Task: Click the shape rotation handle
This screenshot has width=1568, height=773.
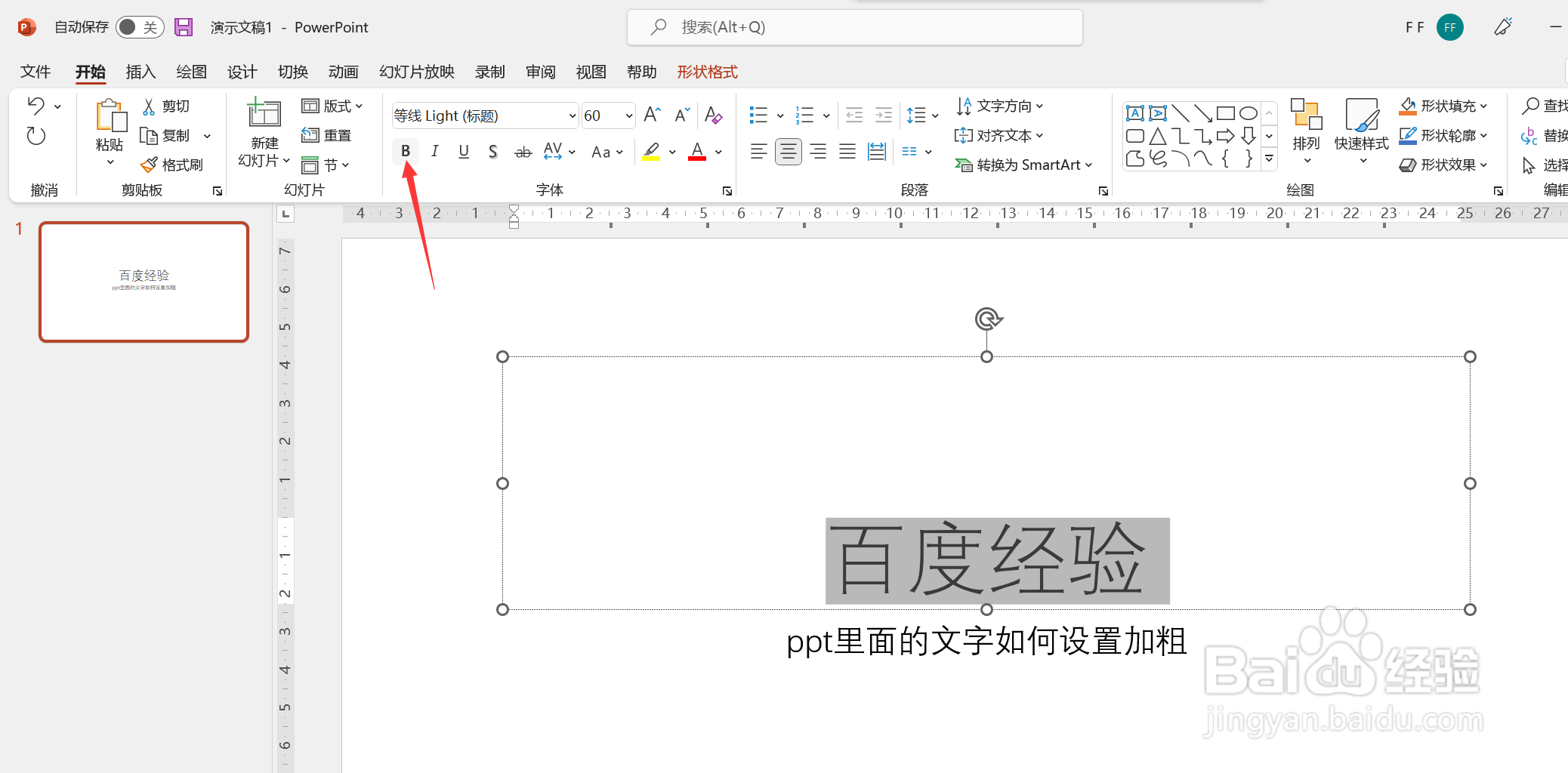Action: point(987,319)
